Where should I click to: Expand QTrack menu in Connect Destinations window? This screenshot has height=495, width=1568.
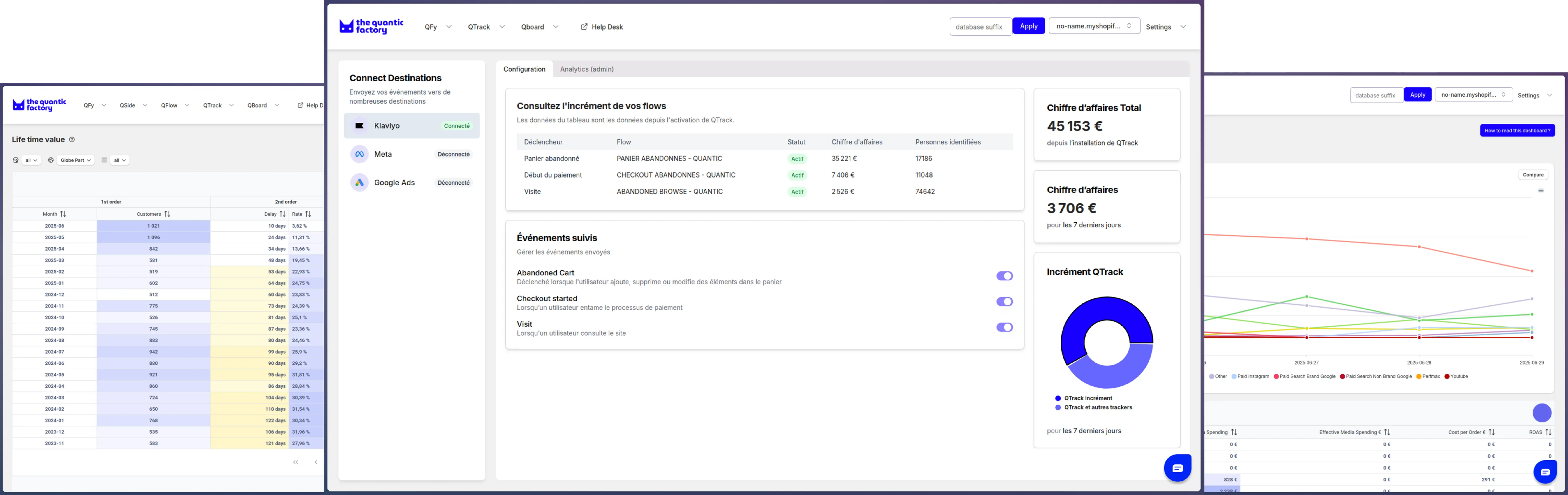point(486,27)
